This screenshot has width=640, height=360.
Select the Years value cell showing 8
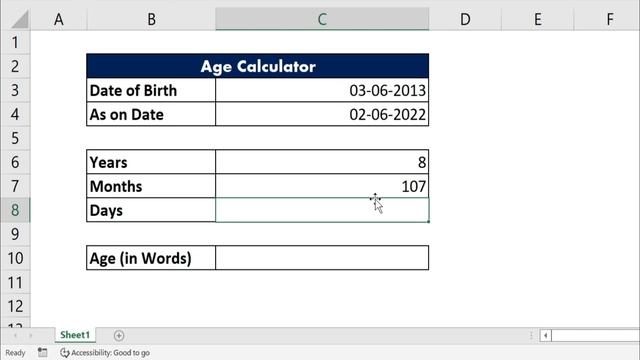(322, 162)
